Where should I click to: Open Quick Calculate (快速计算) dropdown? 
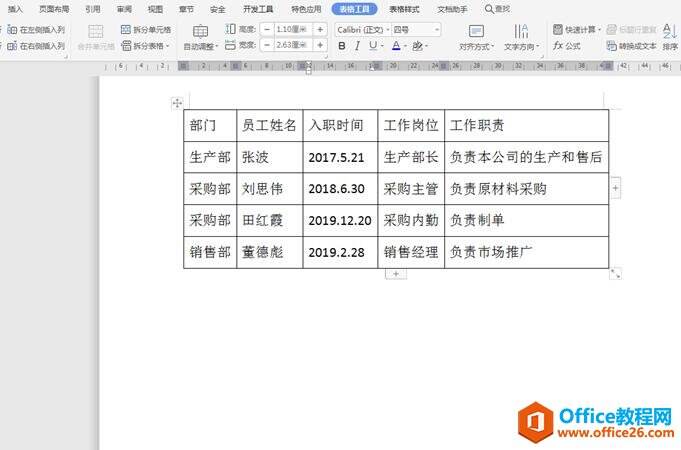pyautogui.click(x=577, y=30)
